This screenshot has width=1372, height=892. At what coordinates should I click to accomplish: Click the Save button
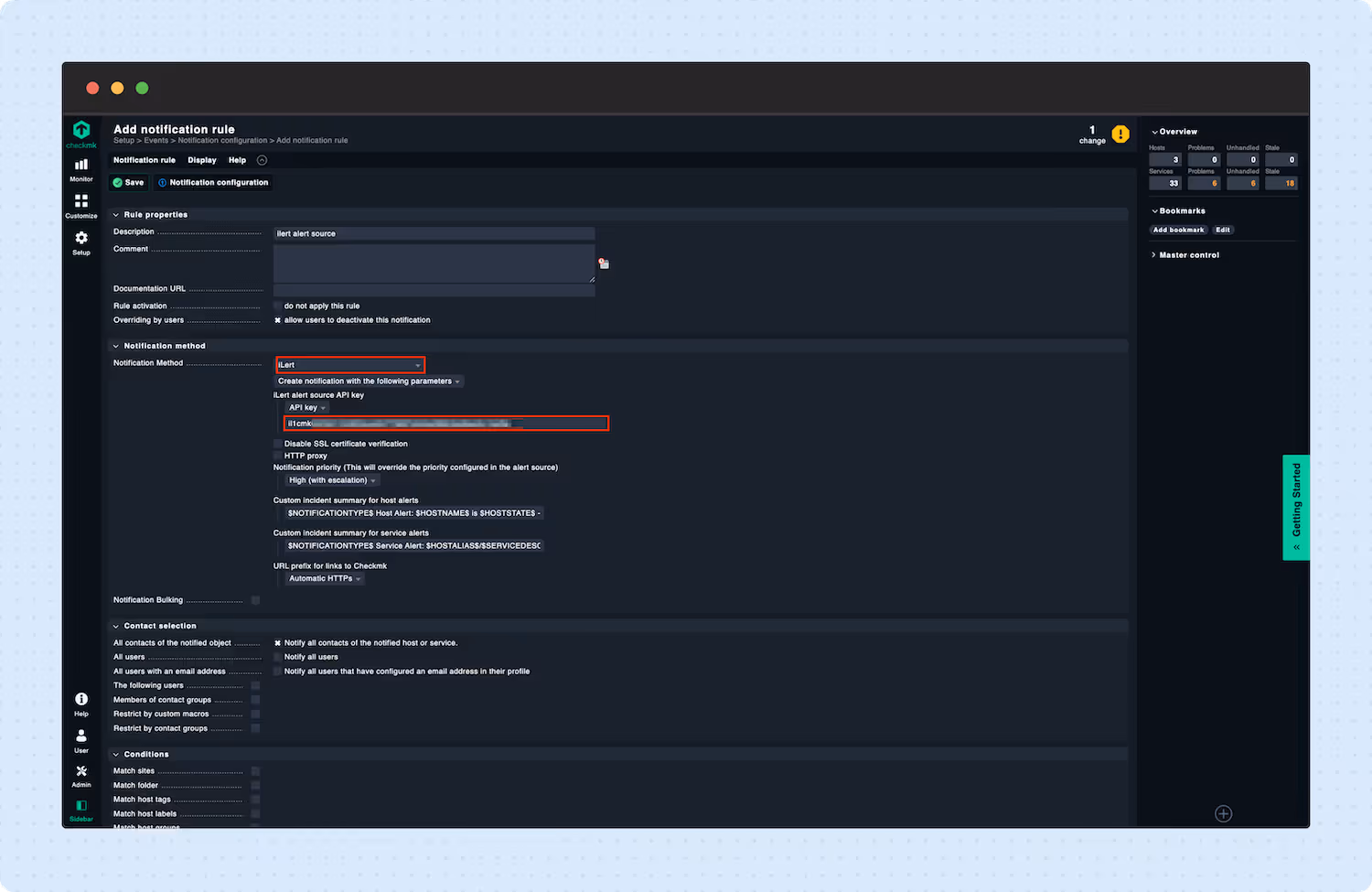(128, 182)
